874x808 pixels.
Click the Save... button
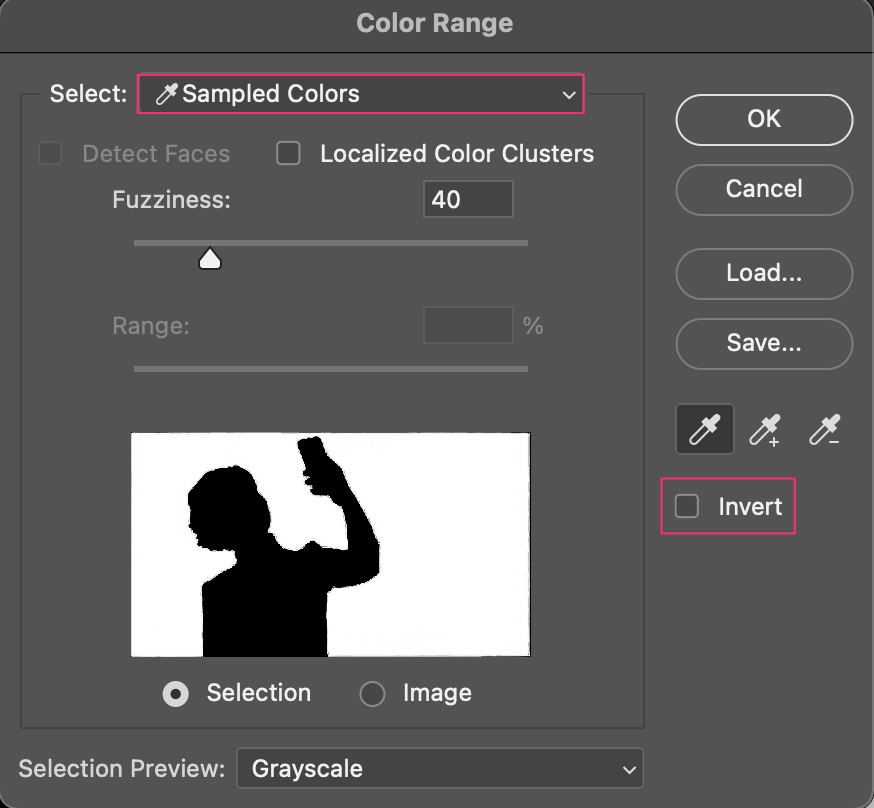[x=764, y=343]
